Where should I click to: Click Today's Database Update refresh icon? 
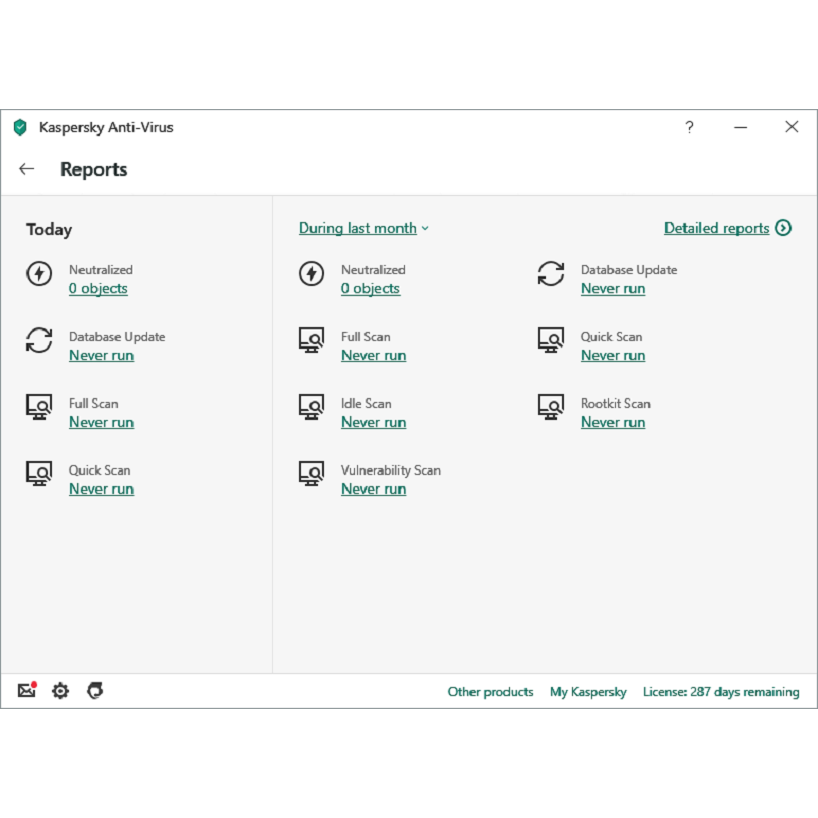pos(39,340)
